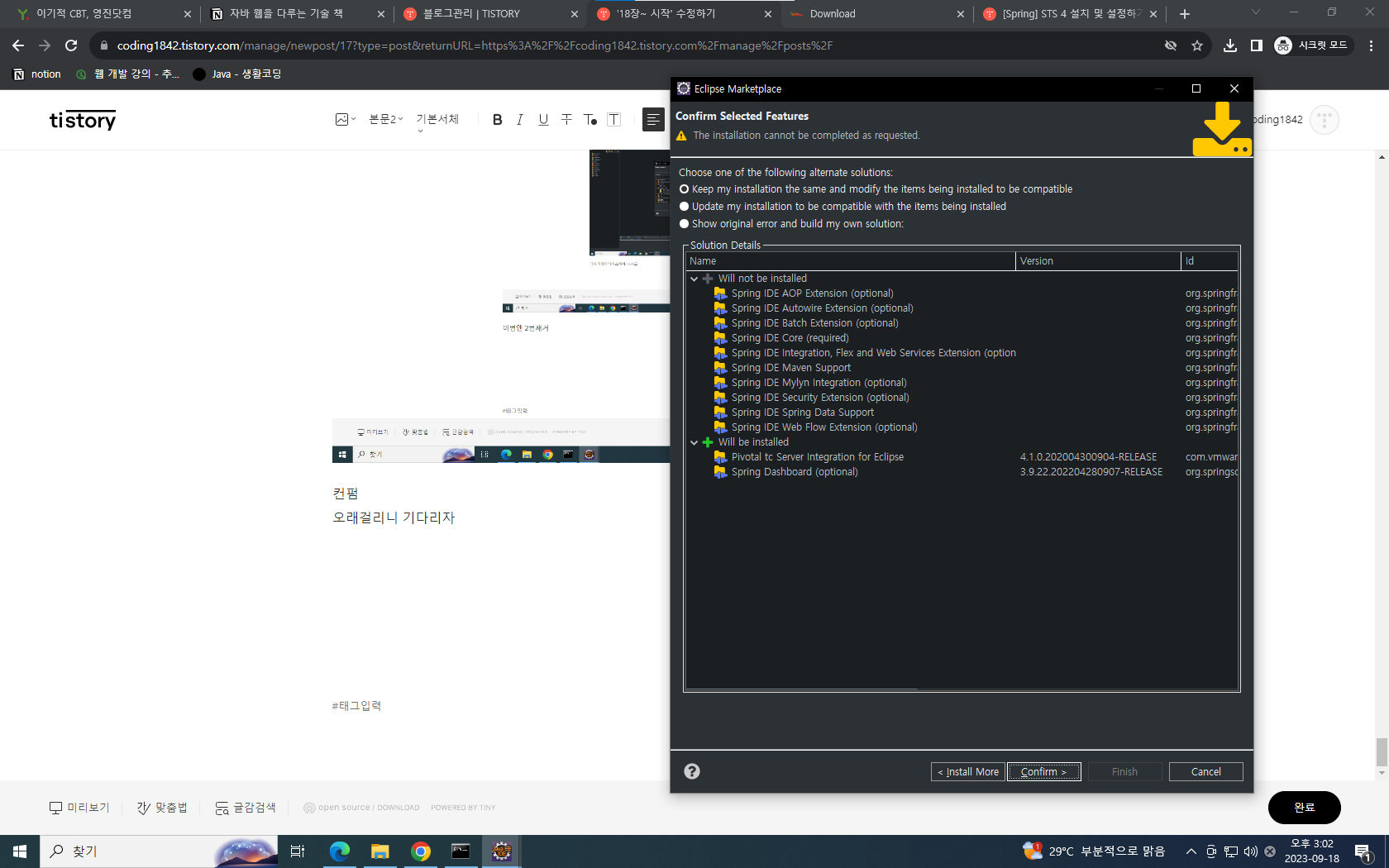Viewport: 1389px width, 868px height.
Task: Open the 'Java - 생활코딩' bookmark
Action: pos(237,74)
